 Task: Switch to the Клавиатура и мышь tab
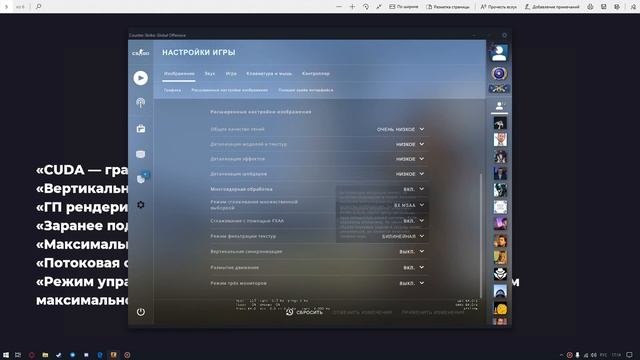pyautogui.click(x=269, y=74)
